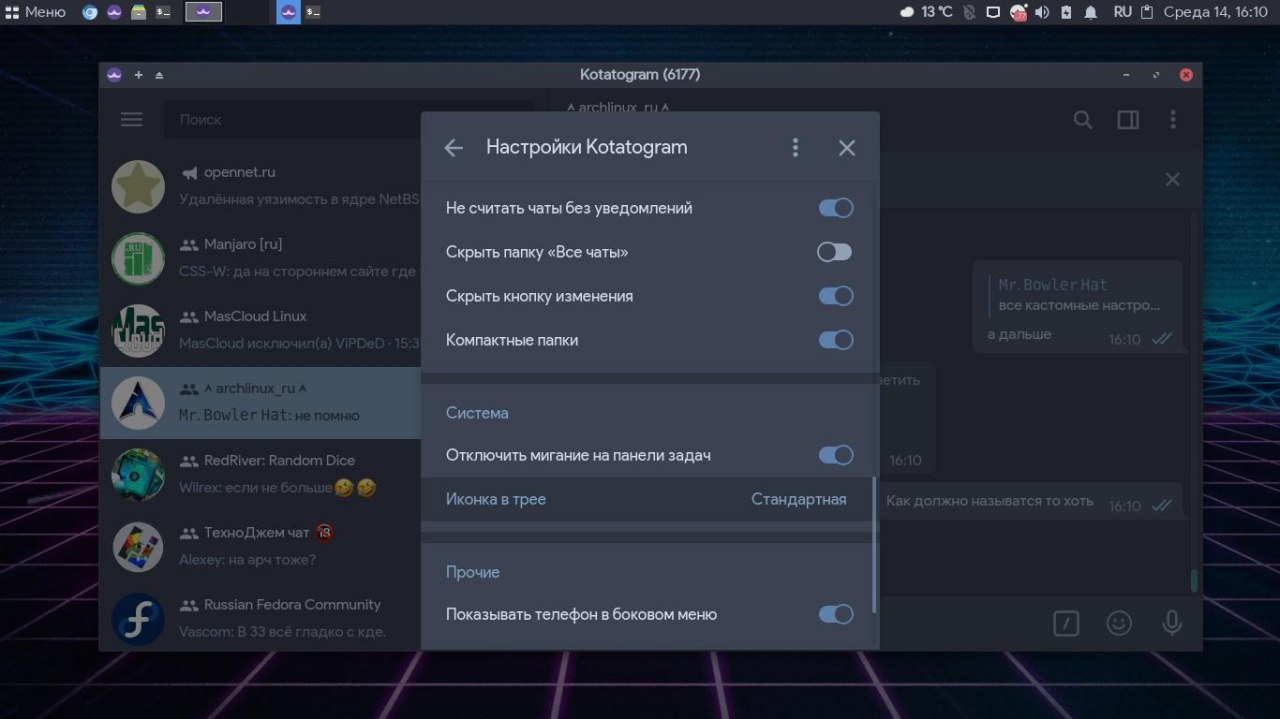1280x719 pixels.
Task: Open the Меню launcher in top panel
Action: point(35,12)
